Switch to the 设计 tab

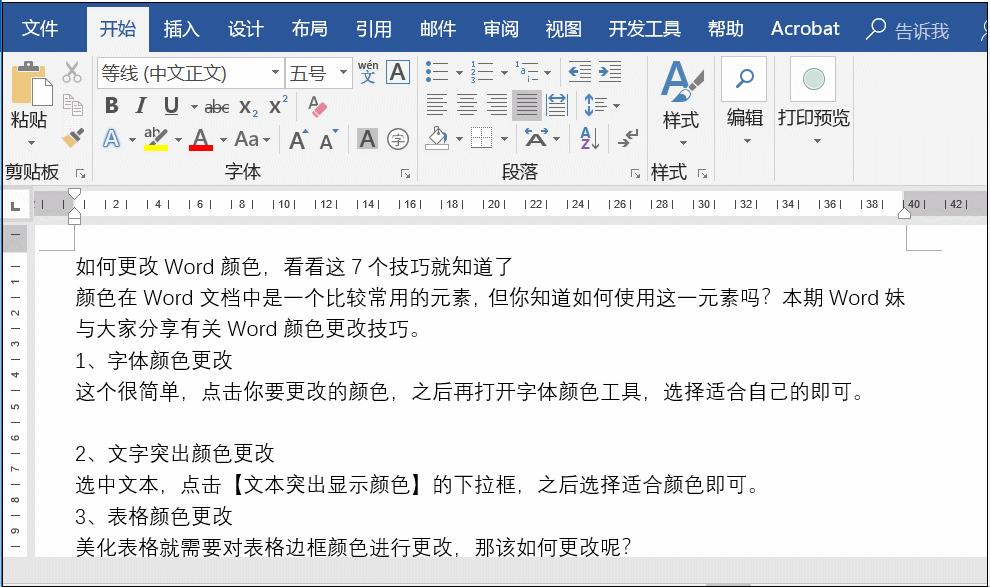[246, 29]
